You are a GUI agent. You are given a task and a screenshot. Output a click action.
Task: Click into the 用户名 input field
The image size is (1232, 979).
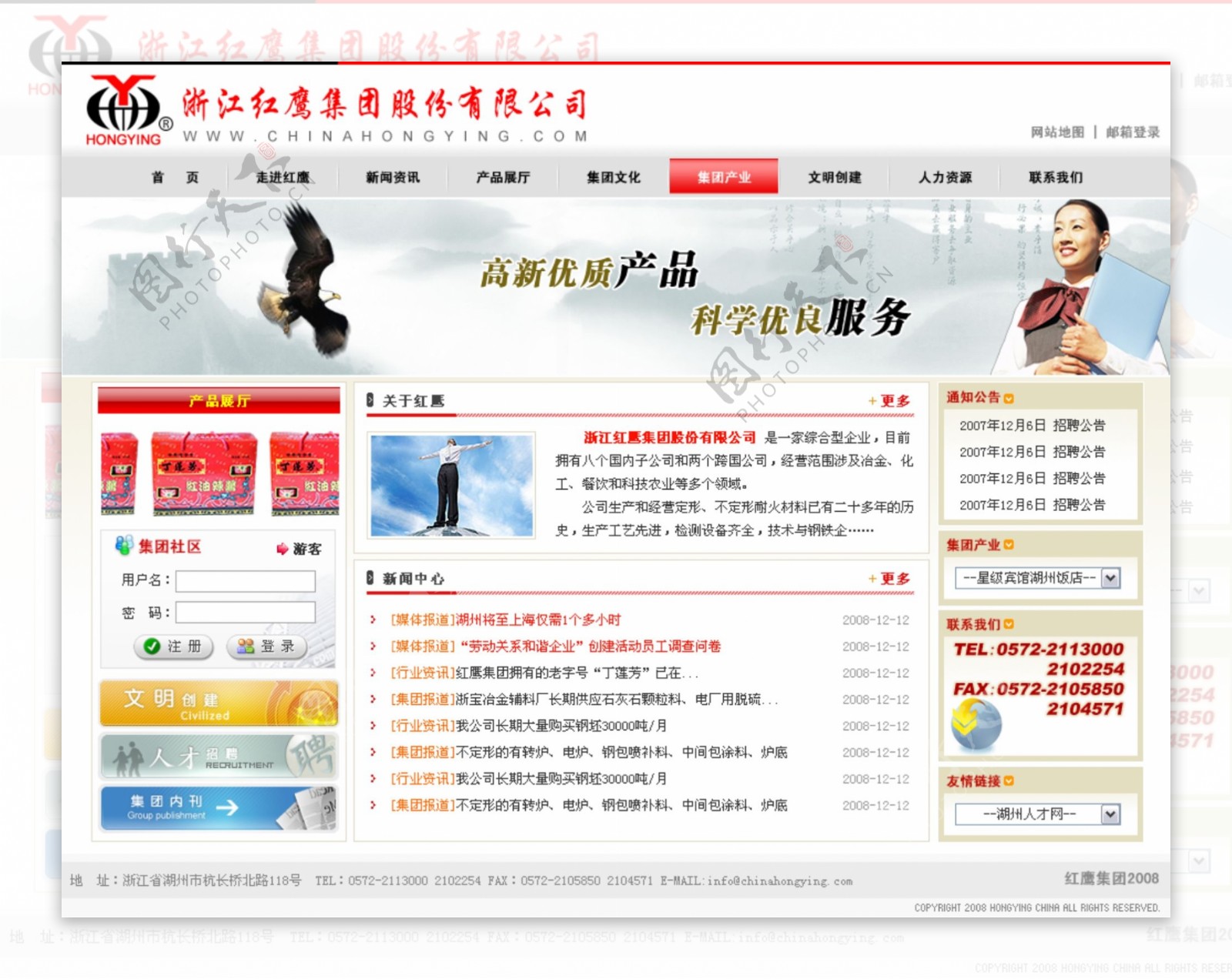tap(246, 581)
